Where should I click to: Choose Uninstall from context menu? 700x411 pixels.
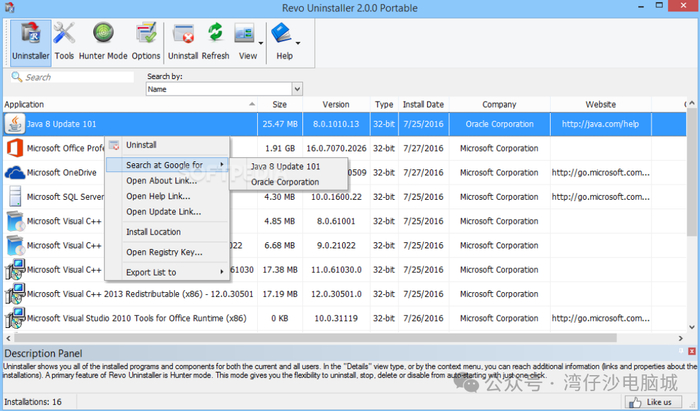pos(167,145)
